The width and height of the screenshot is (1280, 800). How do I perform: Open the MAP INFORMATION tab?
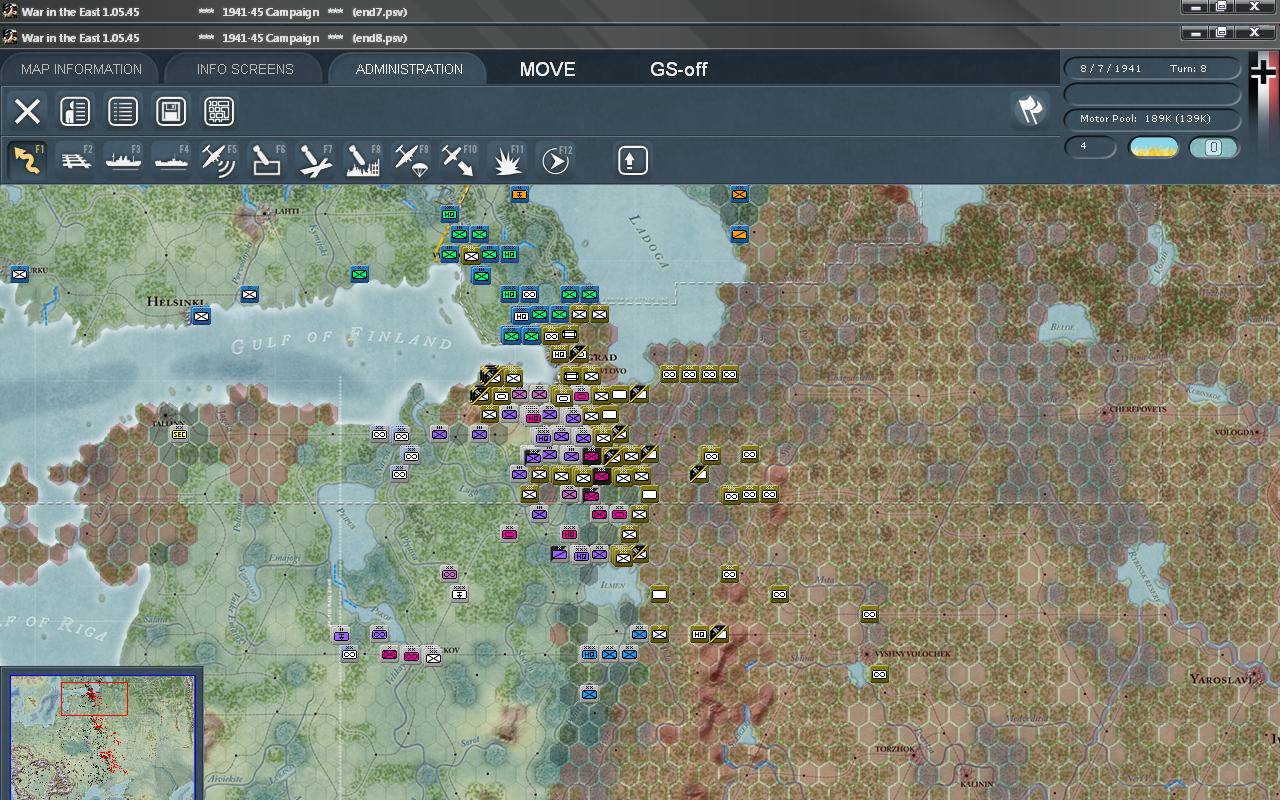point(81,69)
